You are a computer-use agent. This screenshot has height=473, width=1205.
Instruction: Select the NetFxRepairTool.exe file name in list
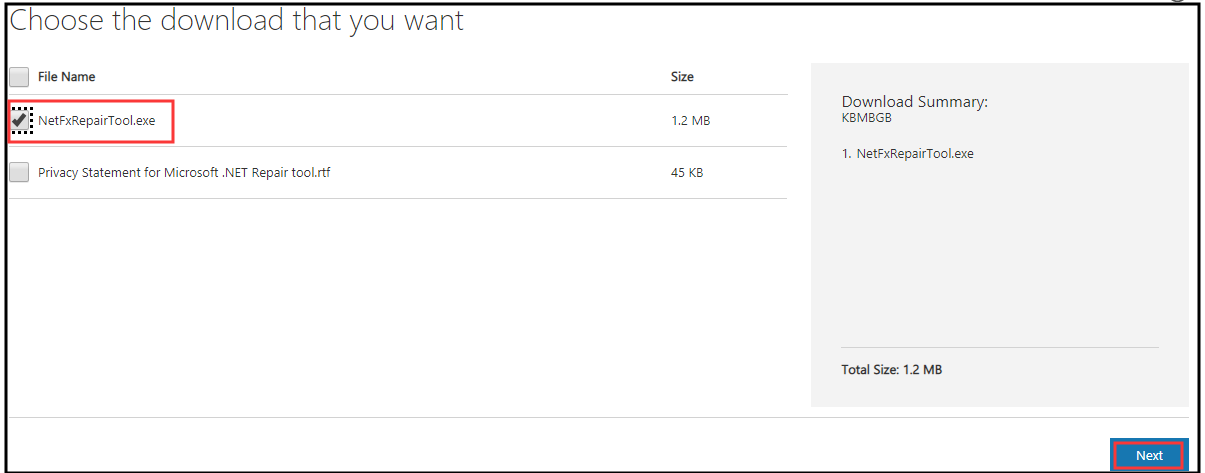point(97,121)
